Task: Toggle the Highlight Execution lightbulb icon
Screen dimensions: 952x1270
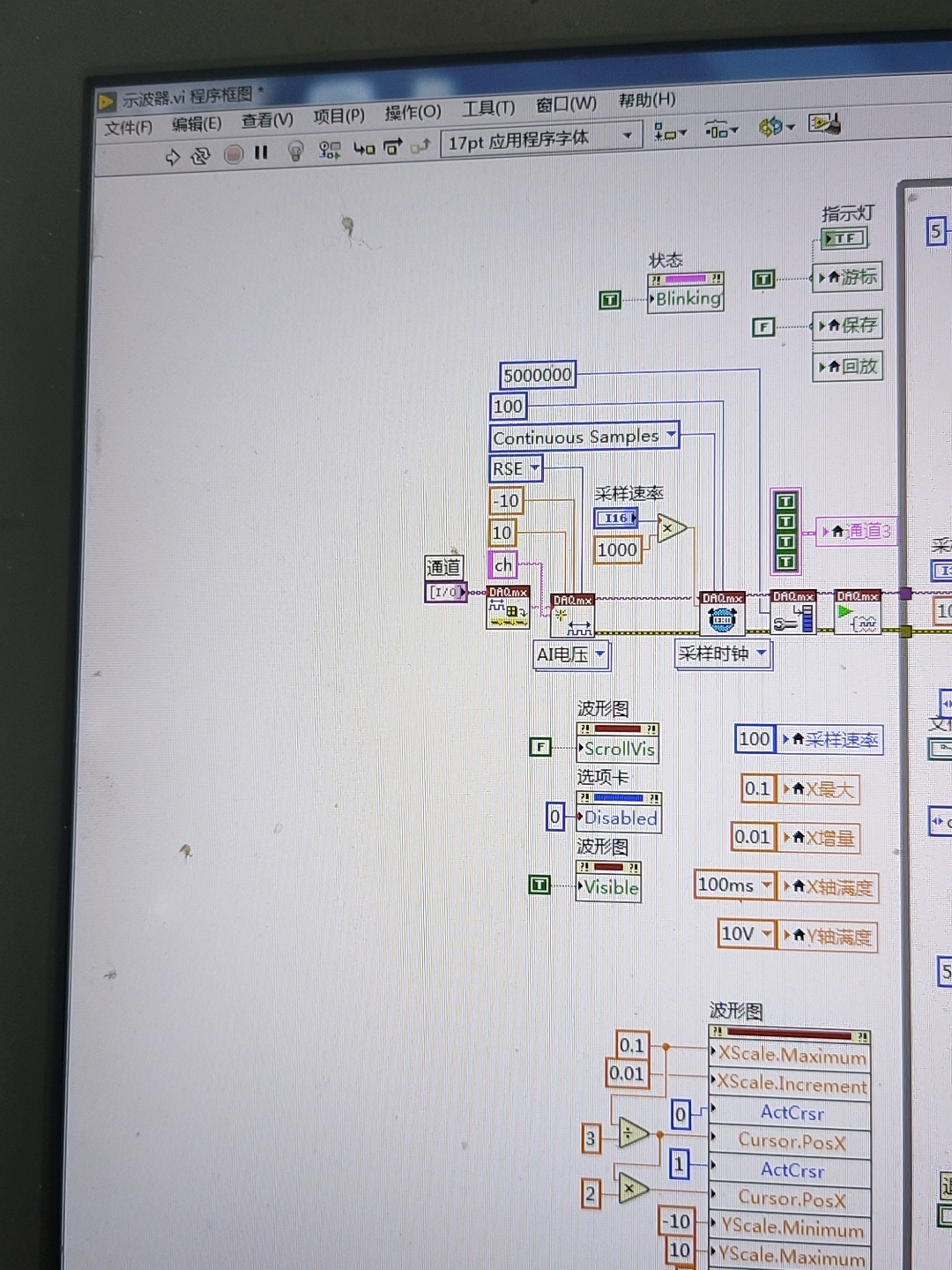Action: tap(296, 152)
